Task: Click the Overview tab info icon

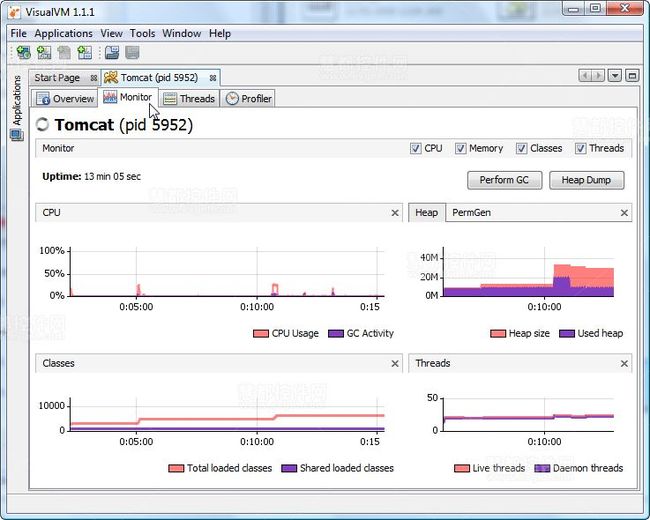Action: pos(43,99)
